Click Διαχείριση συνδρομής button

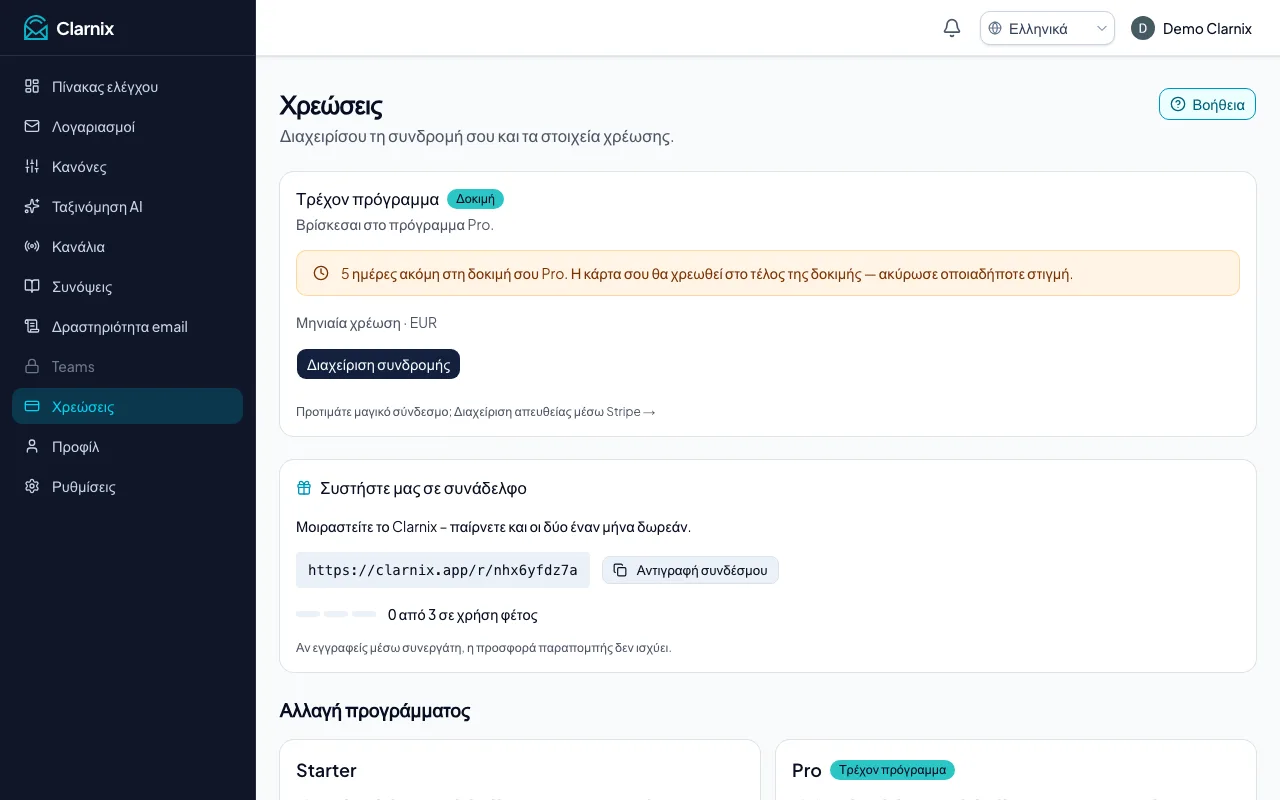[x=378, y=364]
